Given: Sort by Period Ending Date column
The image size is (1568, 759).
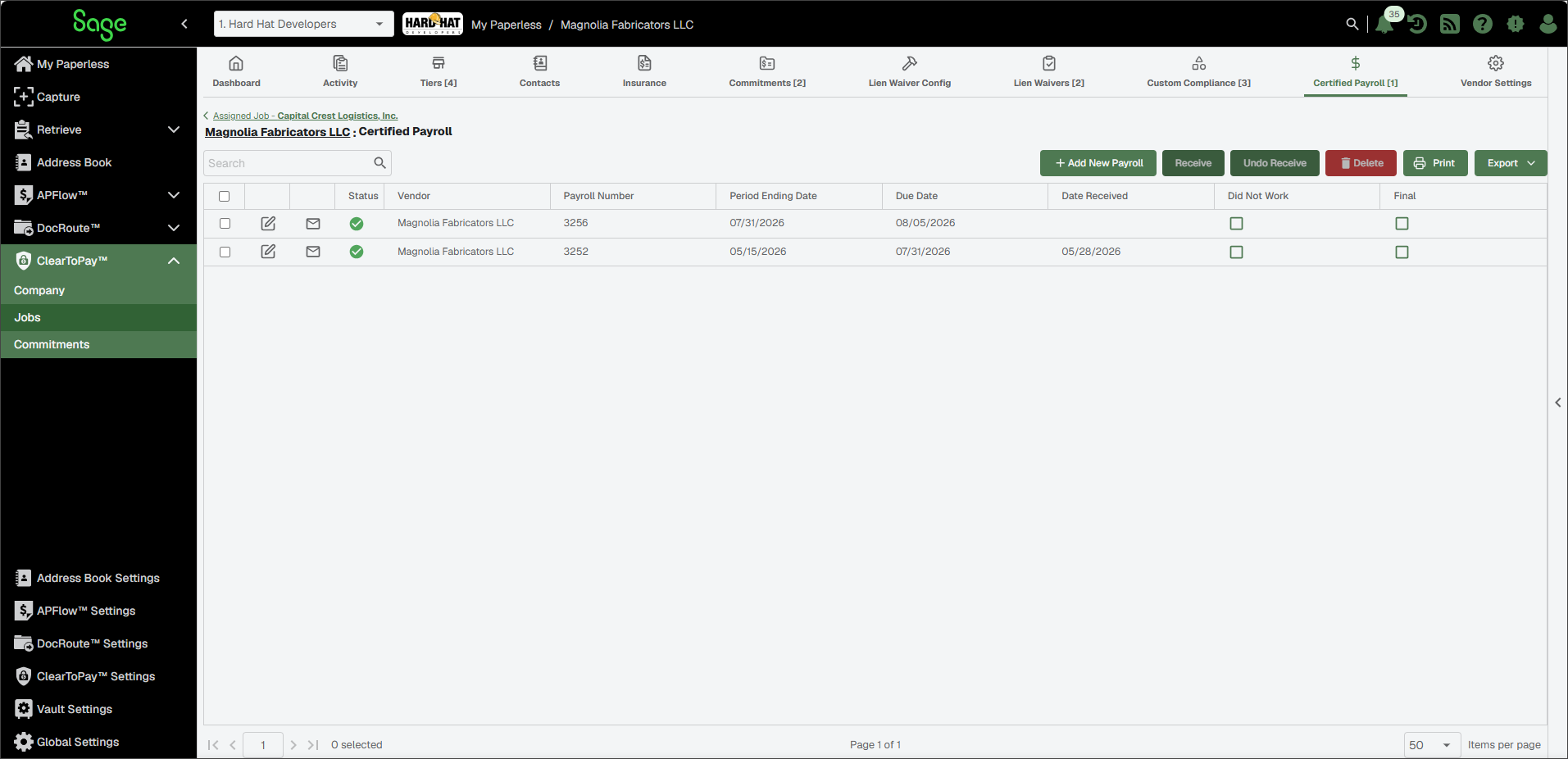Looking at the screenshot, I should tap(773, 196).
